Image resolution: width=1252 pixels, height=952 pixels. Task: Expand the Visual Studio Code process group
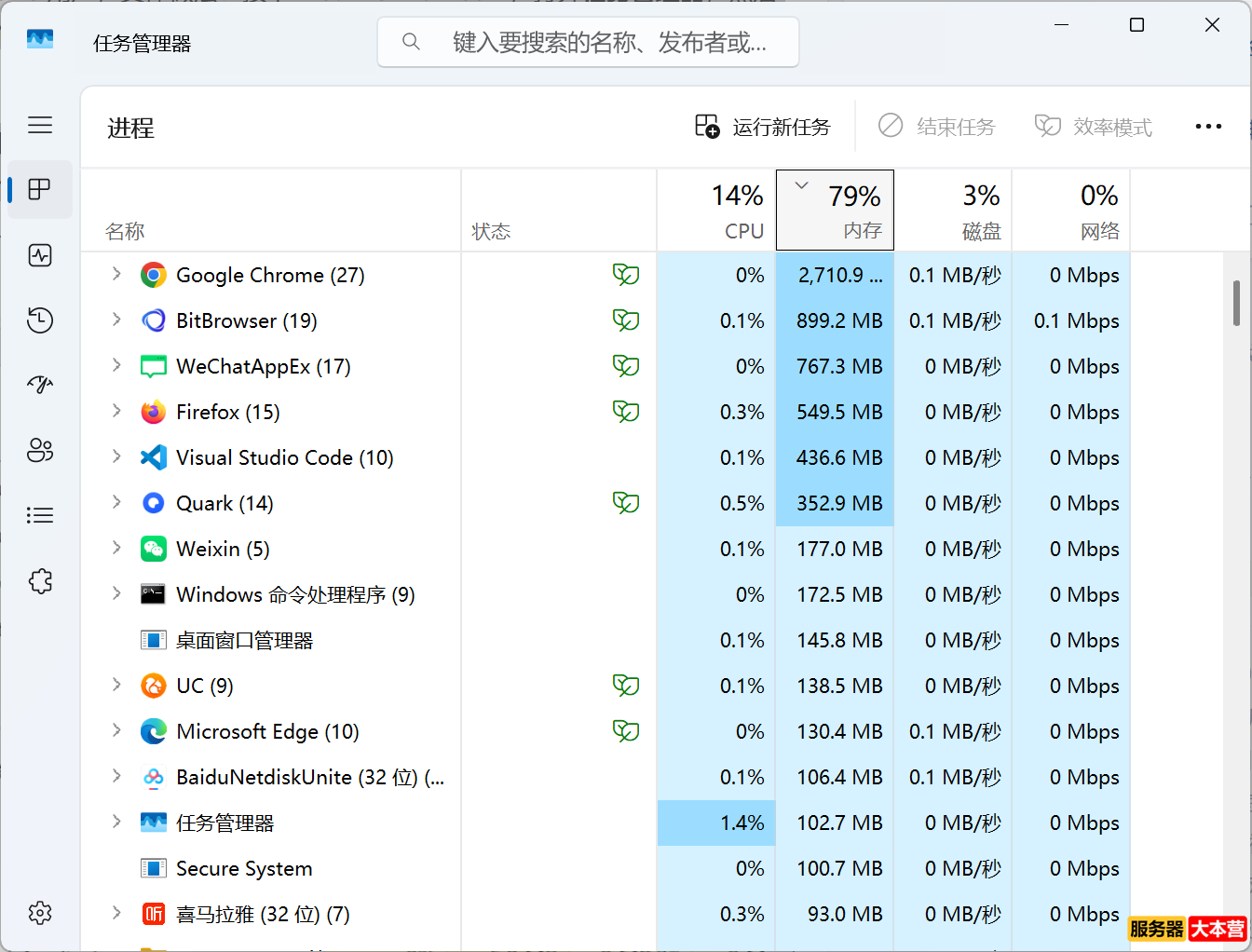point(116,456)
